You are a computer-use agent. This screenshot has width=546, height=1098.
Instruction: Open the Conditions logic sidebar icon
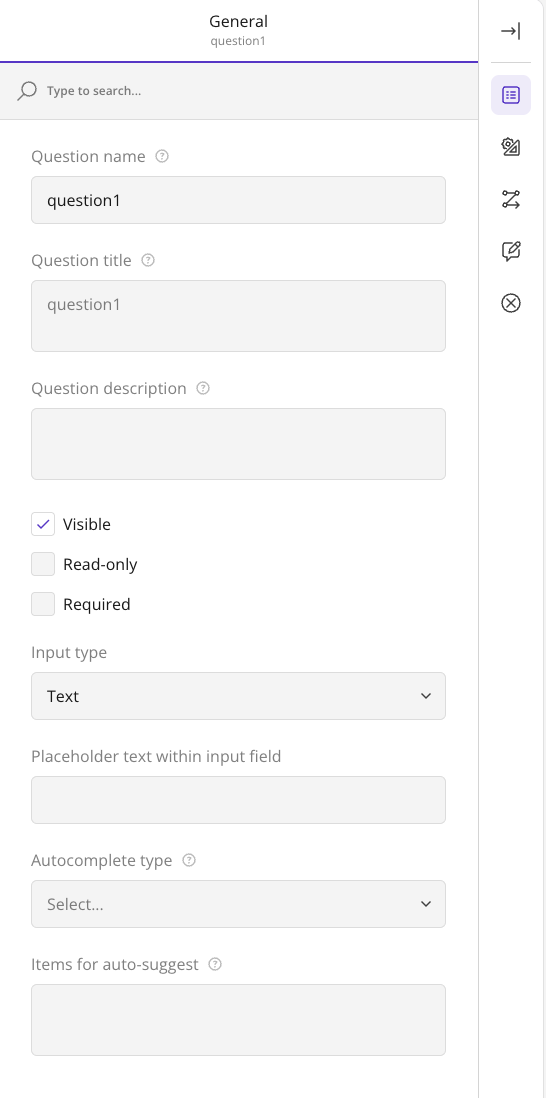(x=511, y=199)
